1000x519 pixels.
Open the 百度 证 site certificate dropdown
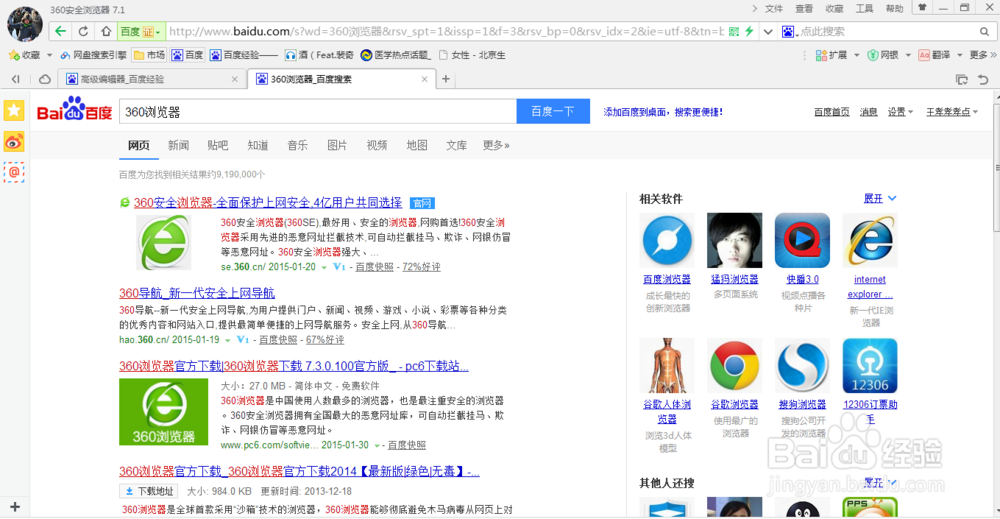[140, 31]
